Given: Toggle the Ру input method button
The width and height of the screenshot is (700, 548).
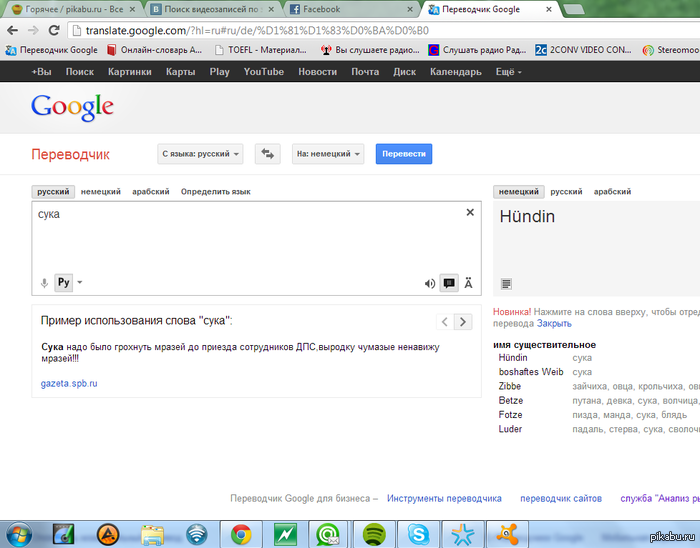Looking at the screenshot, I should [x=63, y=283].
